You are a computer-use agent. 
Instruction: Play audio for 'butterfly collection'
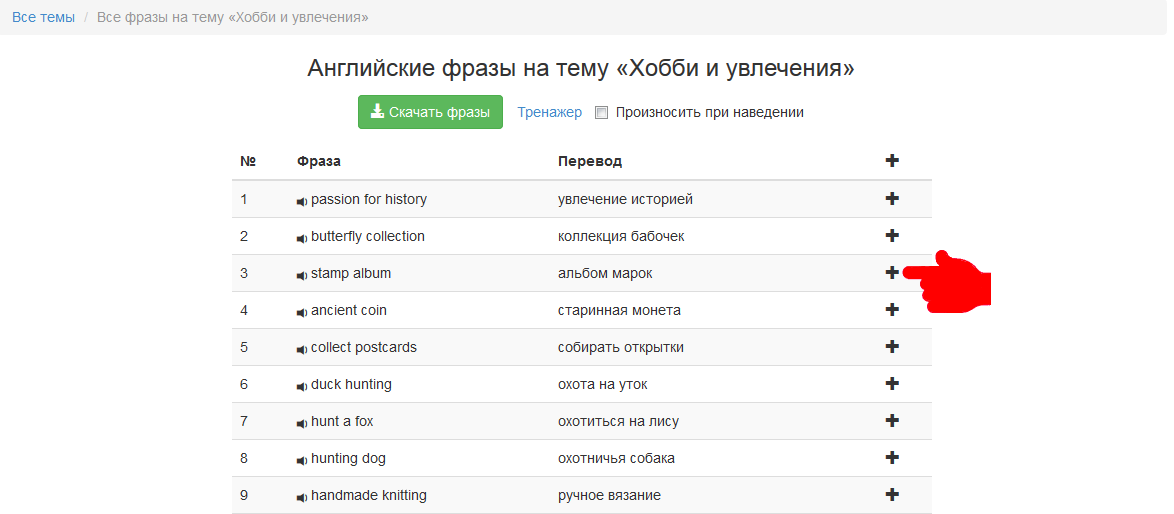[x=302, y=238]
